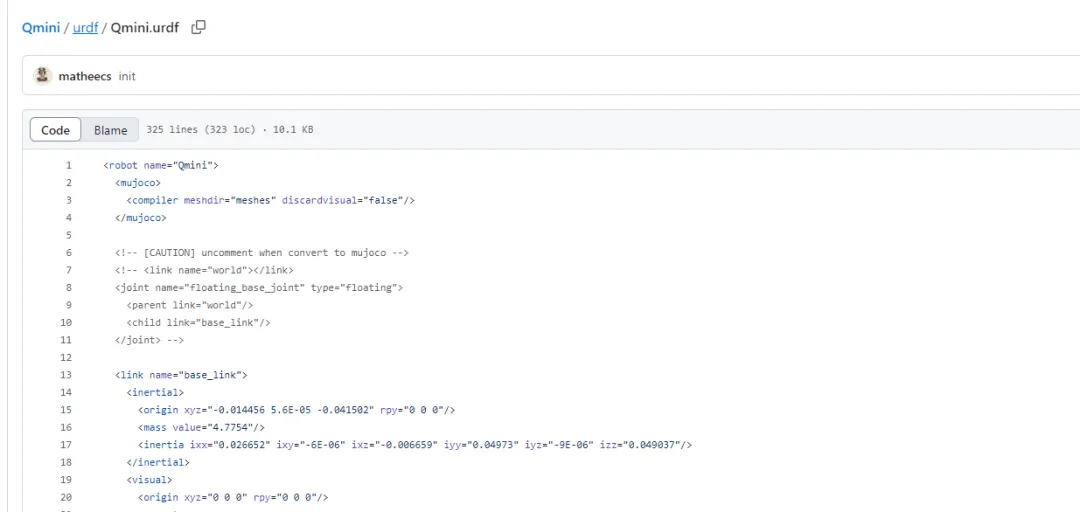
Task: Click the commented '<link name="world">' line
Action: click(x=205, y=270)
